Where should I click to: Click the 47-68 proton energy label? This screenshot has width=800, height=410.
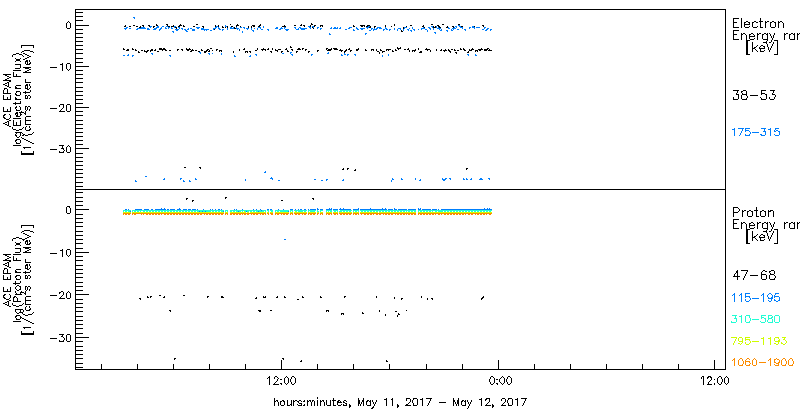coord(754,276)
